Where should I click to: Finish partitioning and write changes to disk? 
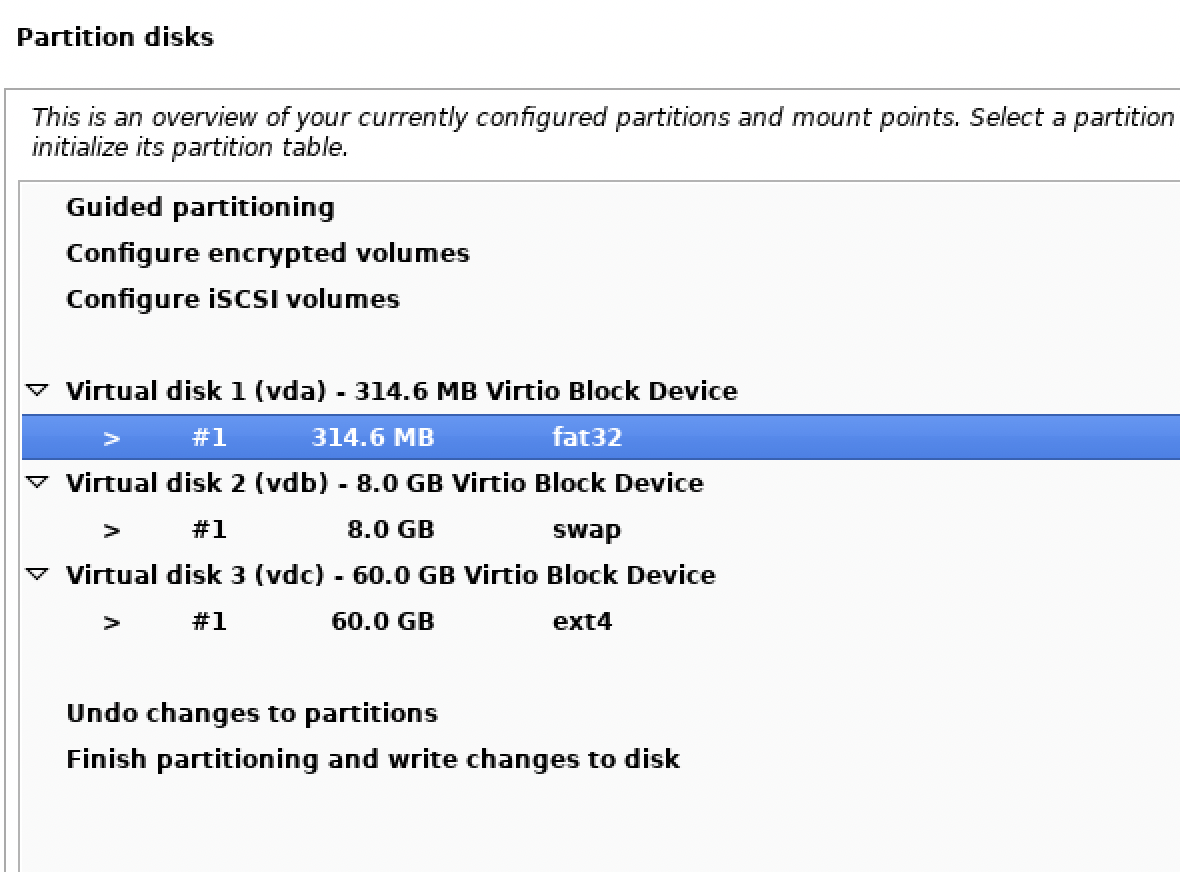[x=372, y=760]
